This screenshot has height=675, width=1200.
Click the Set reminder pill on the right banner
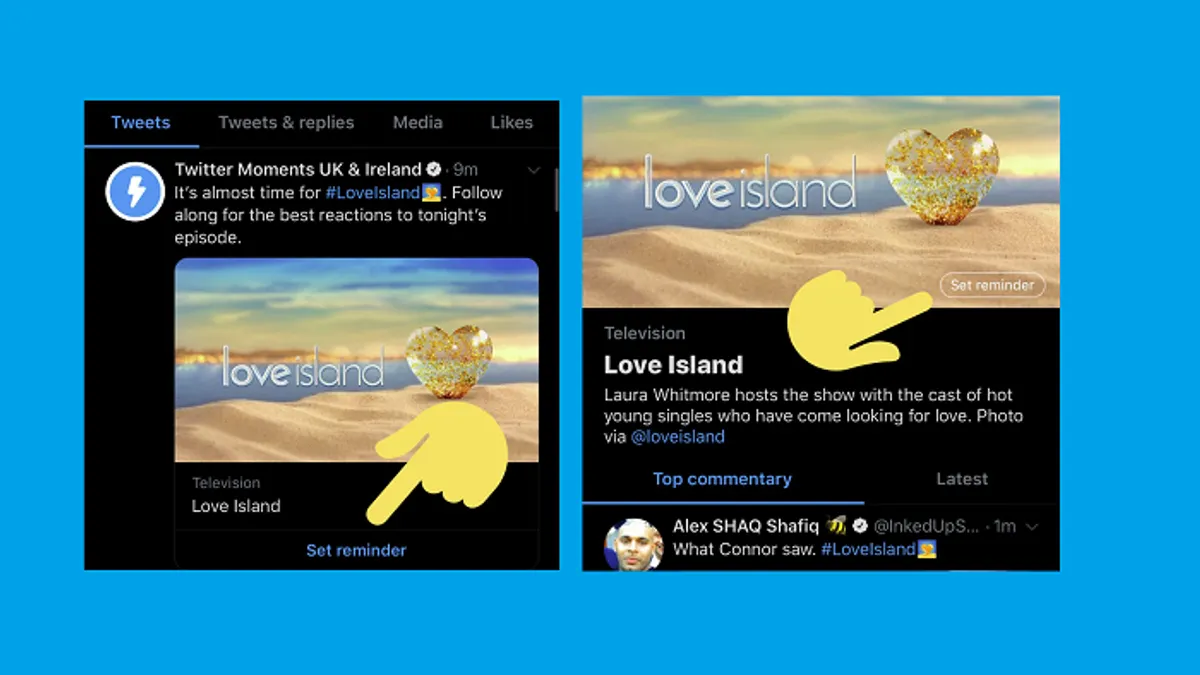[992, 285]
